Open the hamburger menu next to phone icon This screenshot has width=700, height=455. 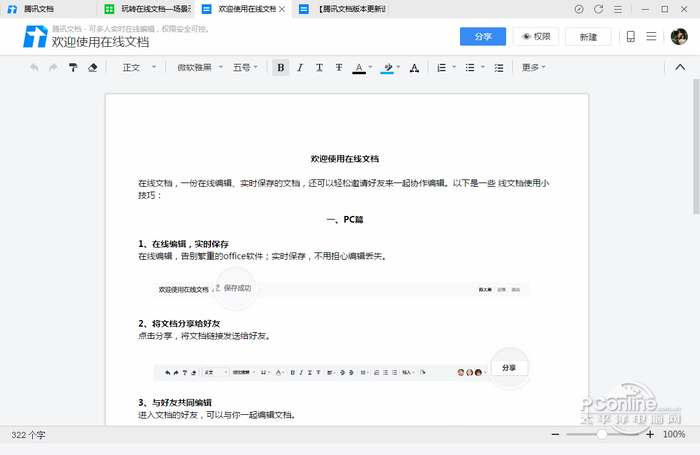(652, 37)
